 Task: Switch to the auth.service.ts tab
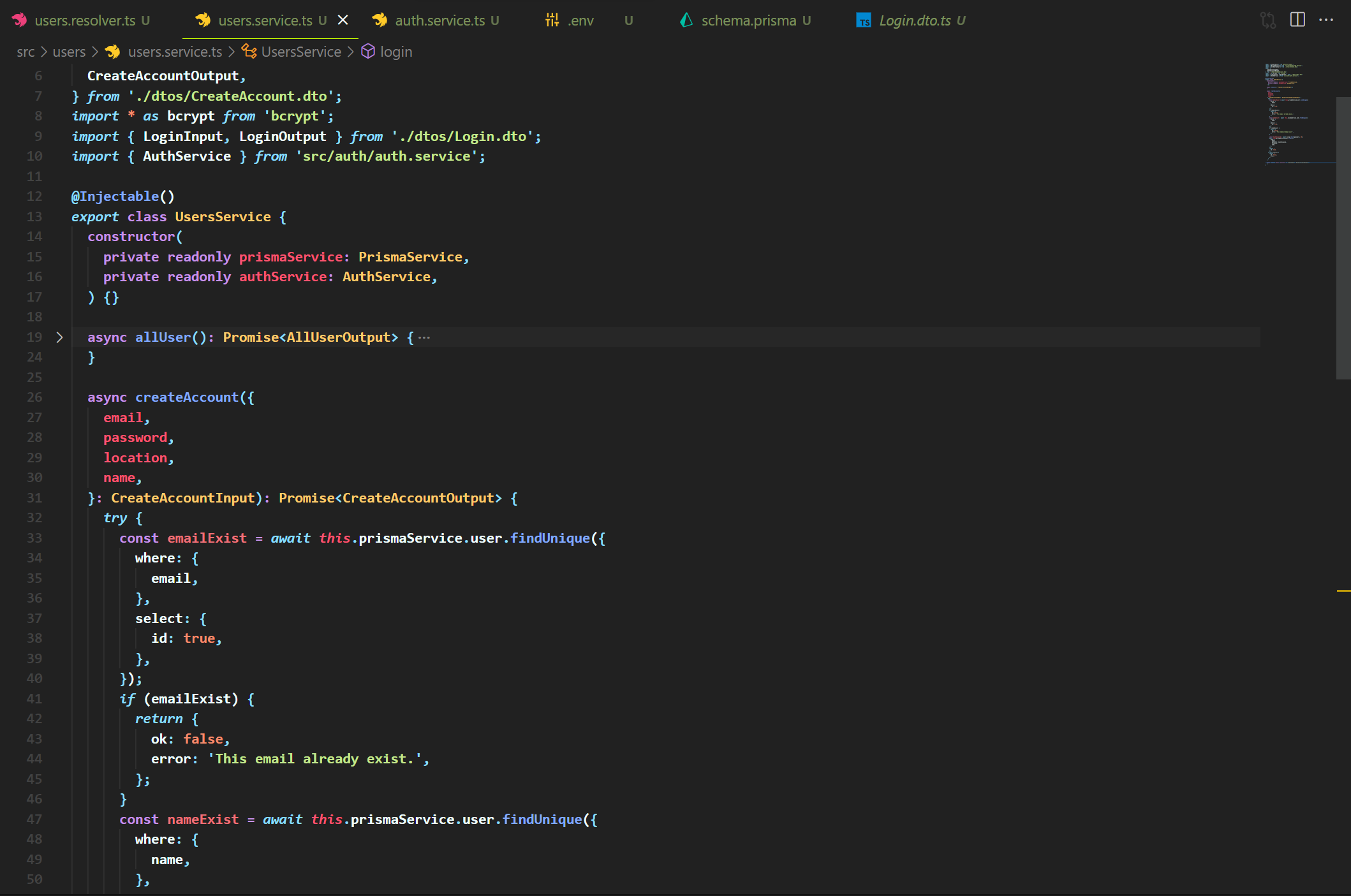tap(440, 20)
